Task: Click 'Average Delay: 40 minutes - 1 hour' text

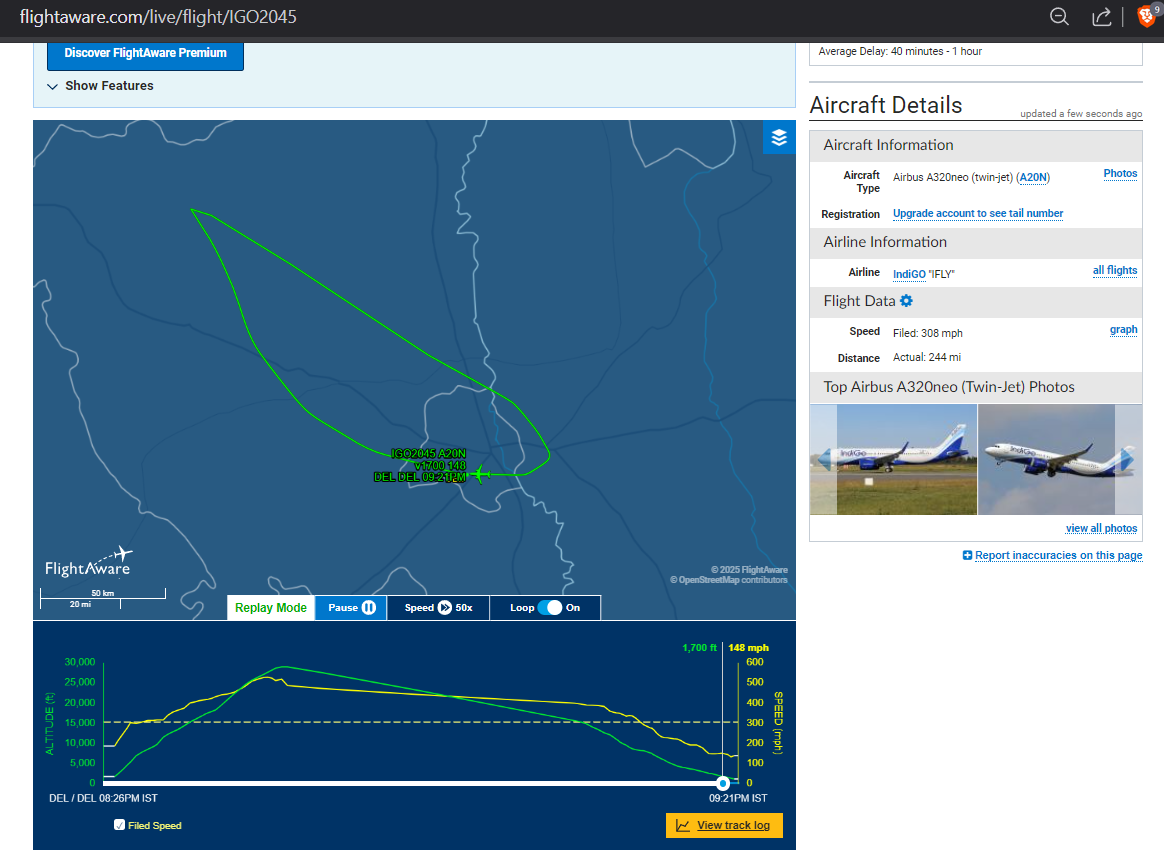Action: click(x=900, y=51)
